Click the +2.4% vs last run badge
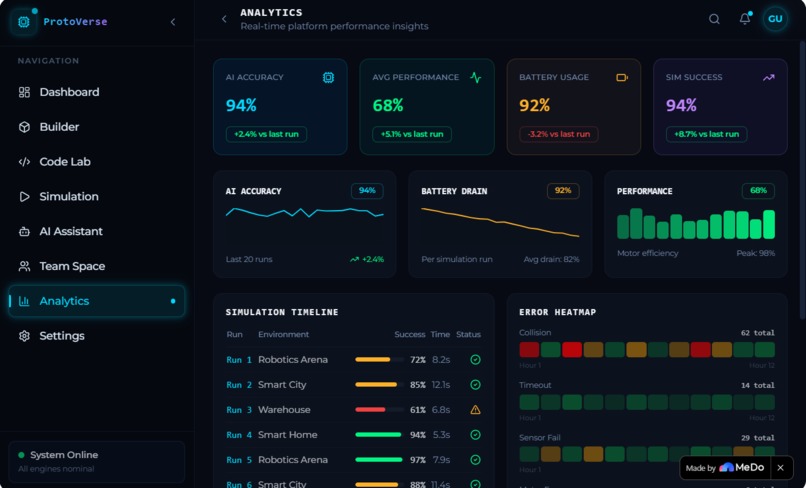806x488 pixels. [266, 134]
